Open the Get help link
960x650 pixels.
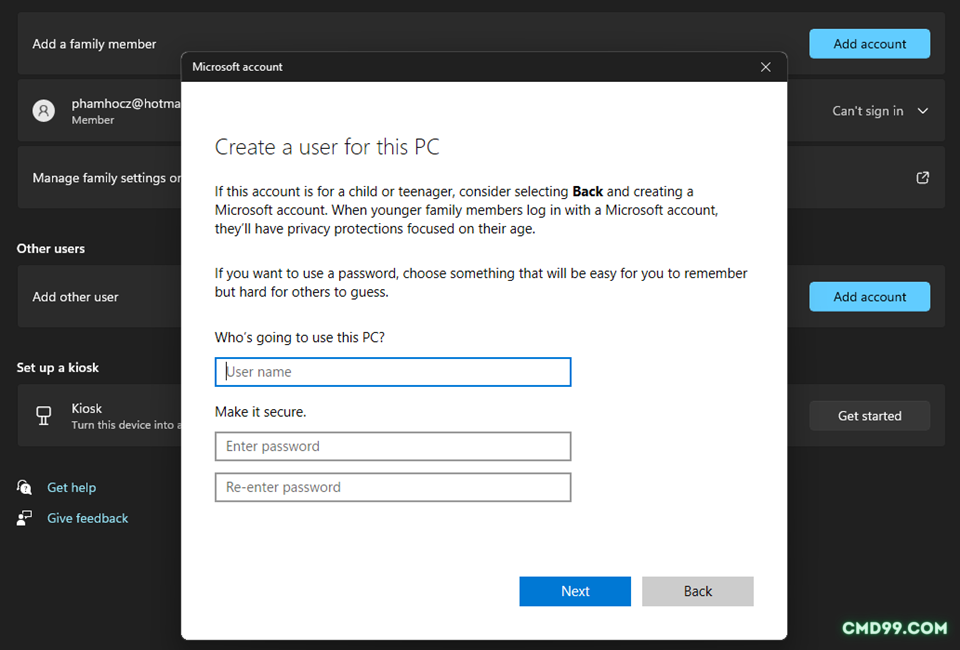[72, 488]
